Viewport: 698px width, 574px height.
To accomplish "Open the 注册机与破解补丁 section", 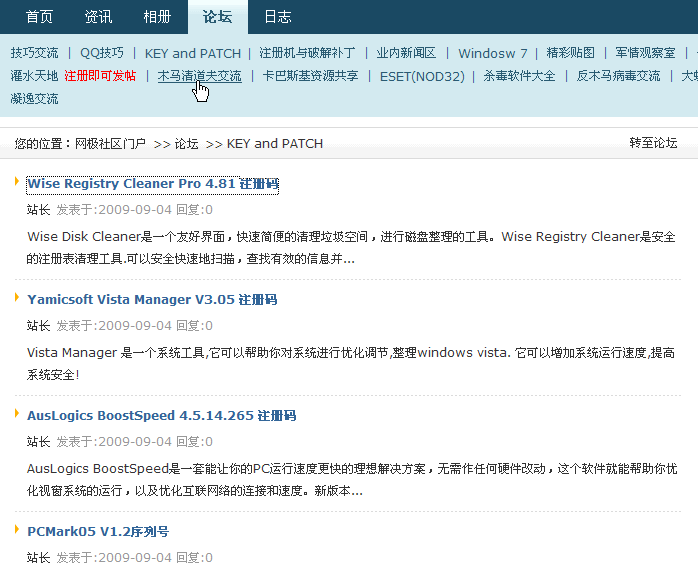I will 307,53.
